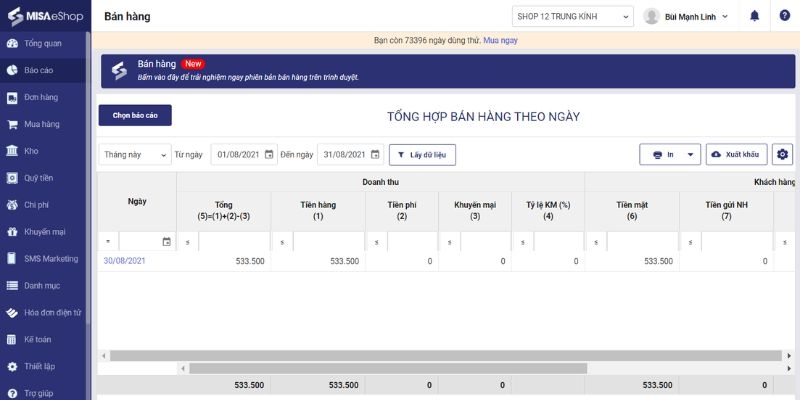Open calendar in Ngày filter cell
Viewport: 800px width, 400px height.
(166, 242)
